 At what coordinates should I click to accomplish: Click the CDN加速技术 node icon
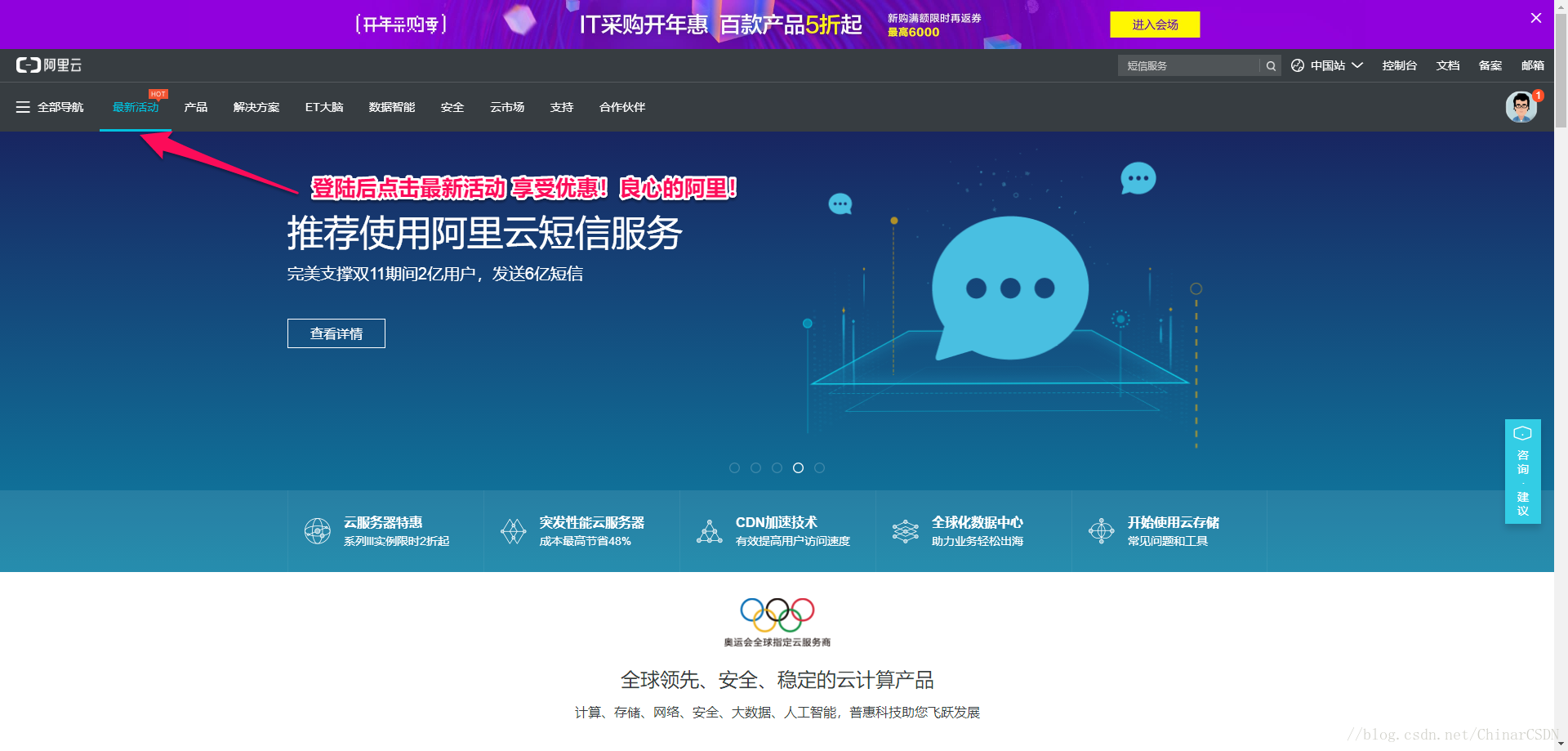[709, 531]
